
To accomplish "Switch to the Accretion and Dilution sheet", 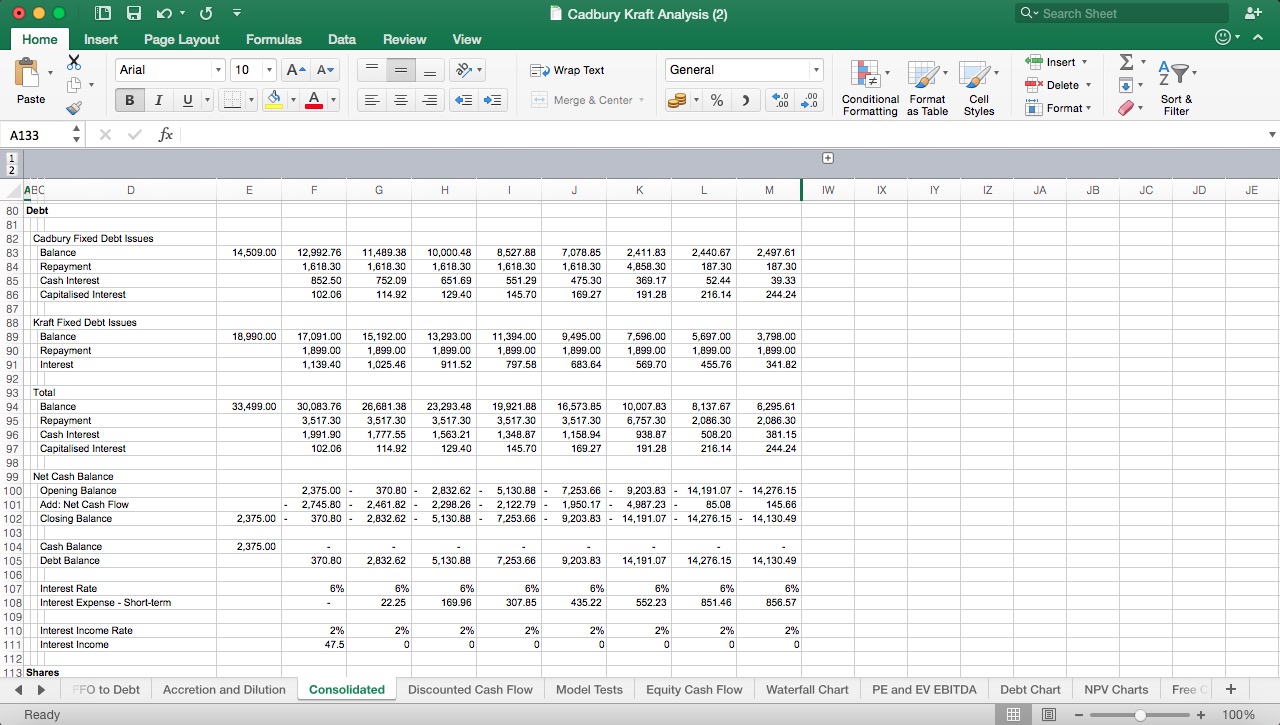I will [x=224, y=689].
